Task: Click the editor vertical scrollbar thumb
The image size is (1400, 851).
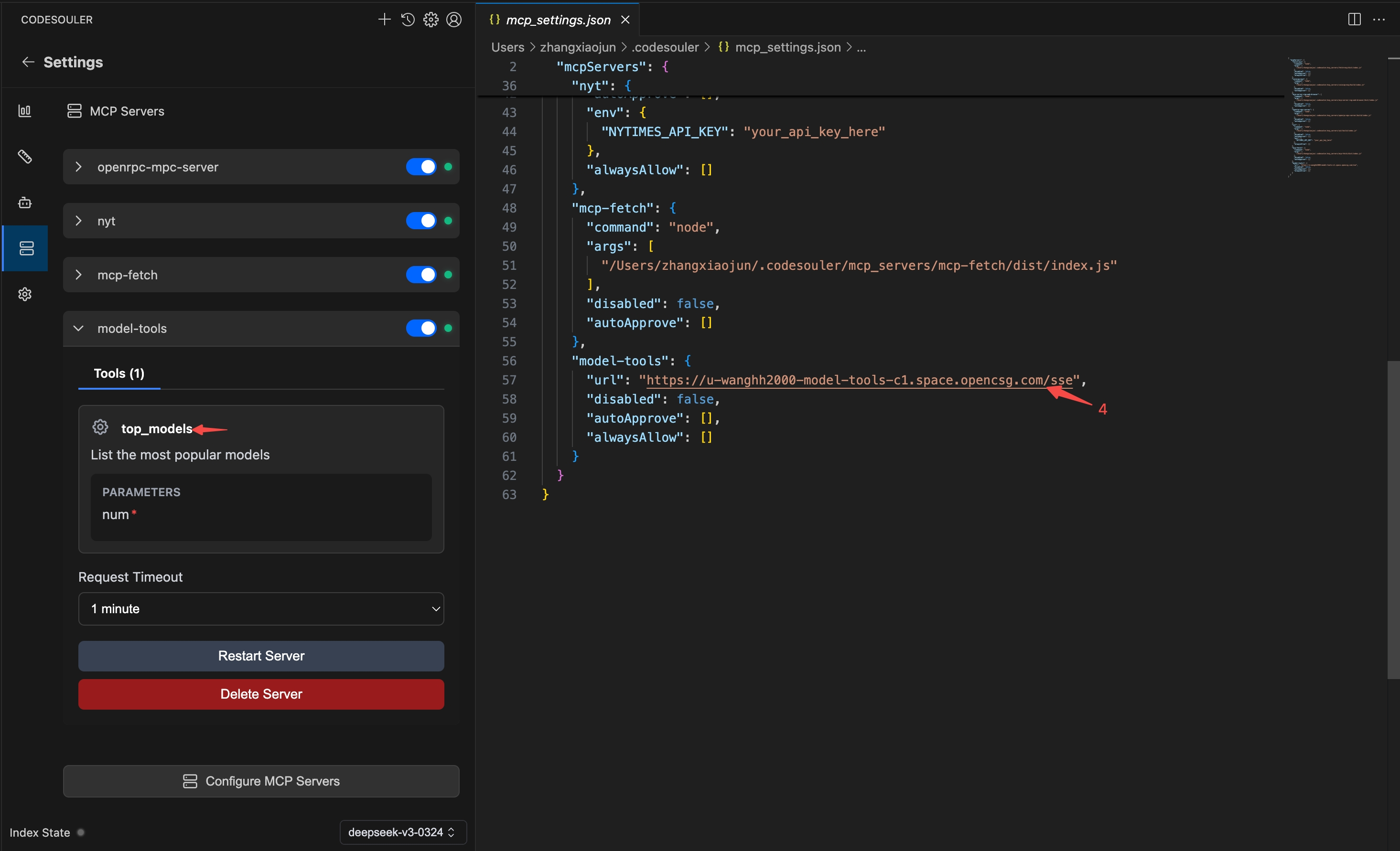Action: pos(1393,520)
